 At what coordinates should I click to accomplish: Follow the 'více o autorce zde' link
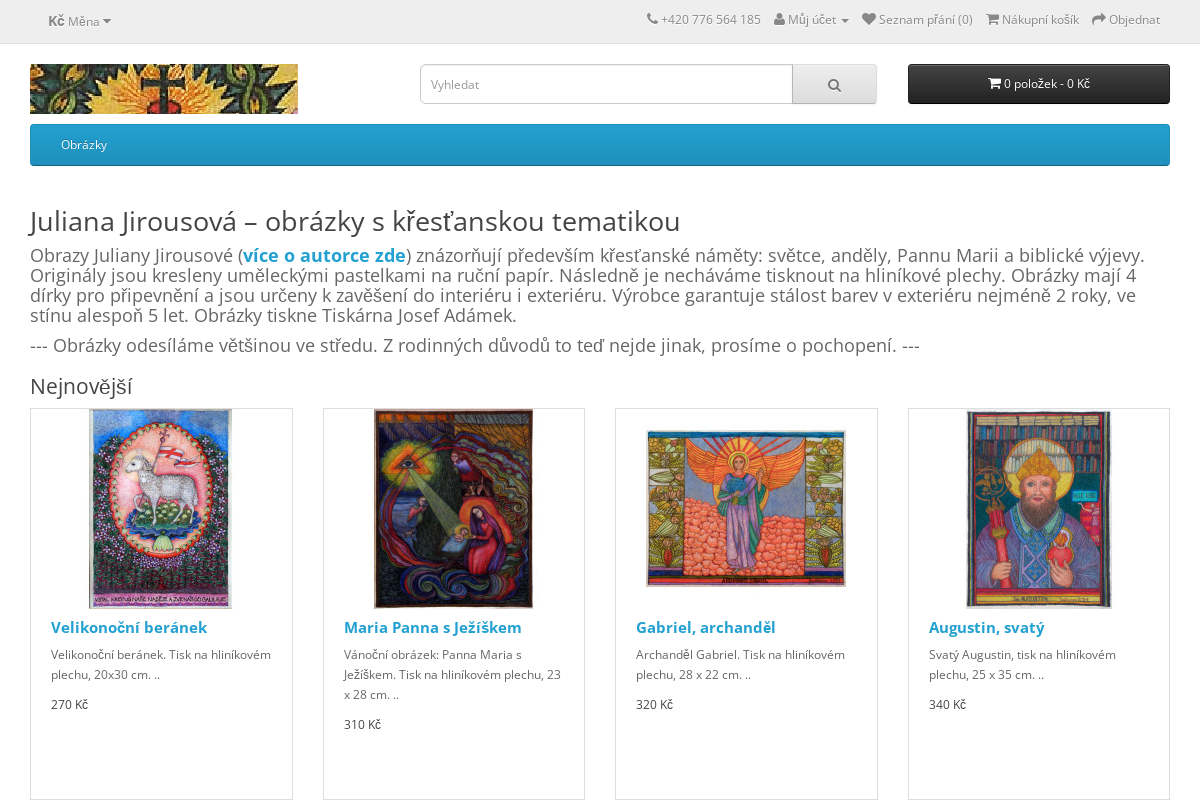pos(324,255)
